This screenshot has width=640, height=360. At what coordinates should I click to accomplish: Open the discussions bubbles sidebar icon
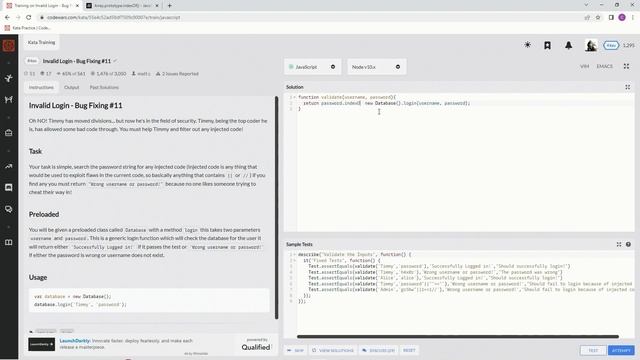point(9,209)
